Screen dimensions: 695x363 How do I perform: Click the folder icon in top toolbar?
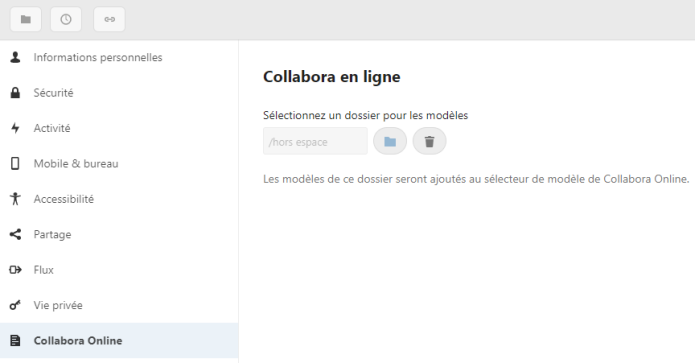(x=26, y=20)
